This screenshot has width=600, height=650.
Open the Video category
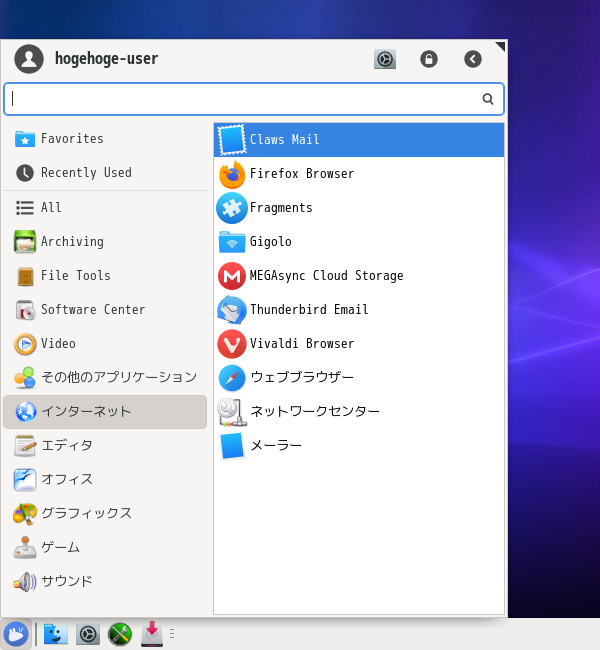click(x=105, y=344)
